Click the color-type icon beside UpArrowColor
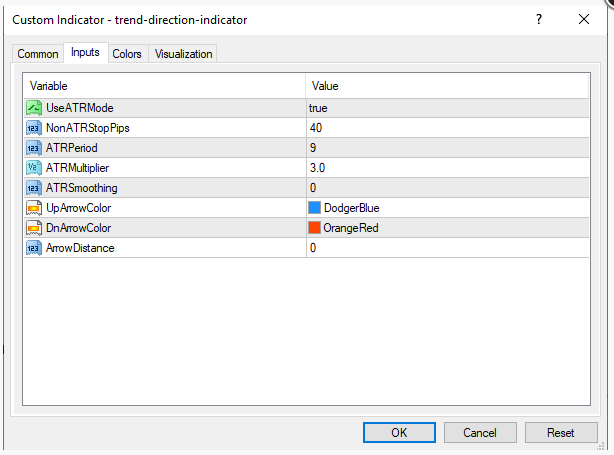This screenshot has width=614, height=455. (x=34, y=208)
